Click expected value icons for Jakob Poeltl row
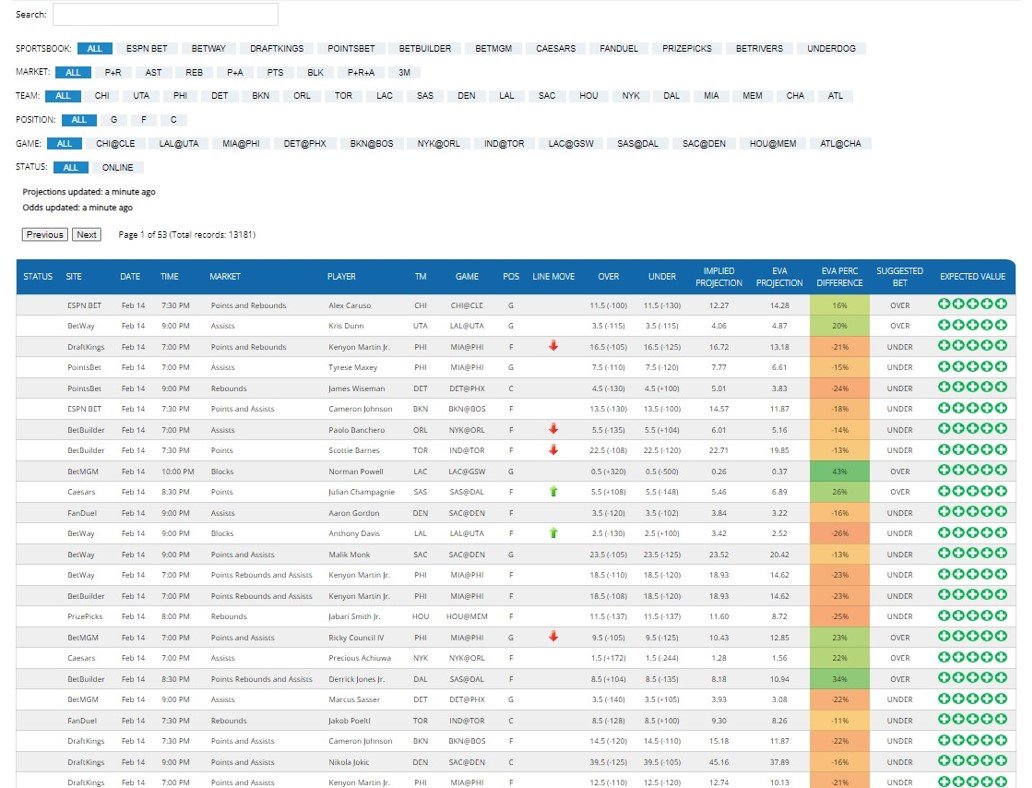This screenshot has height=788, width=1032. (972, 719)
